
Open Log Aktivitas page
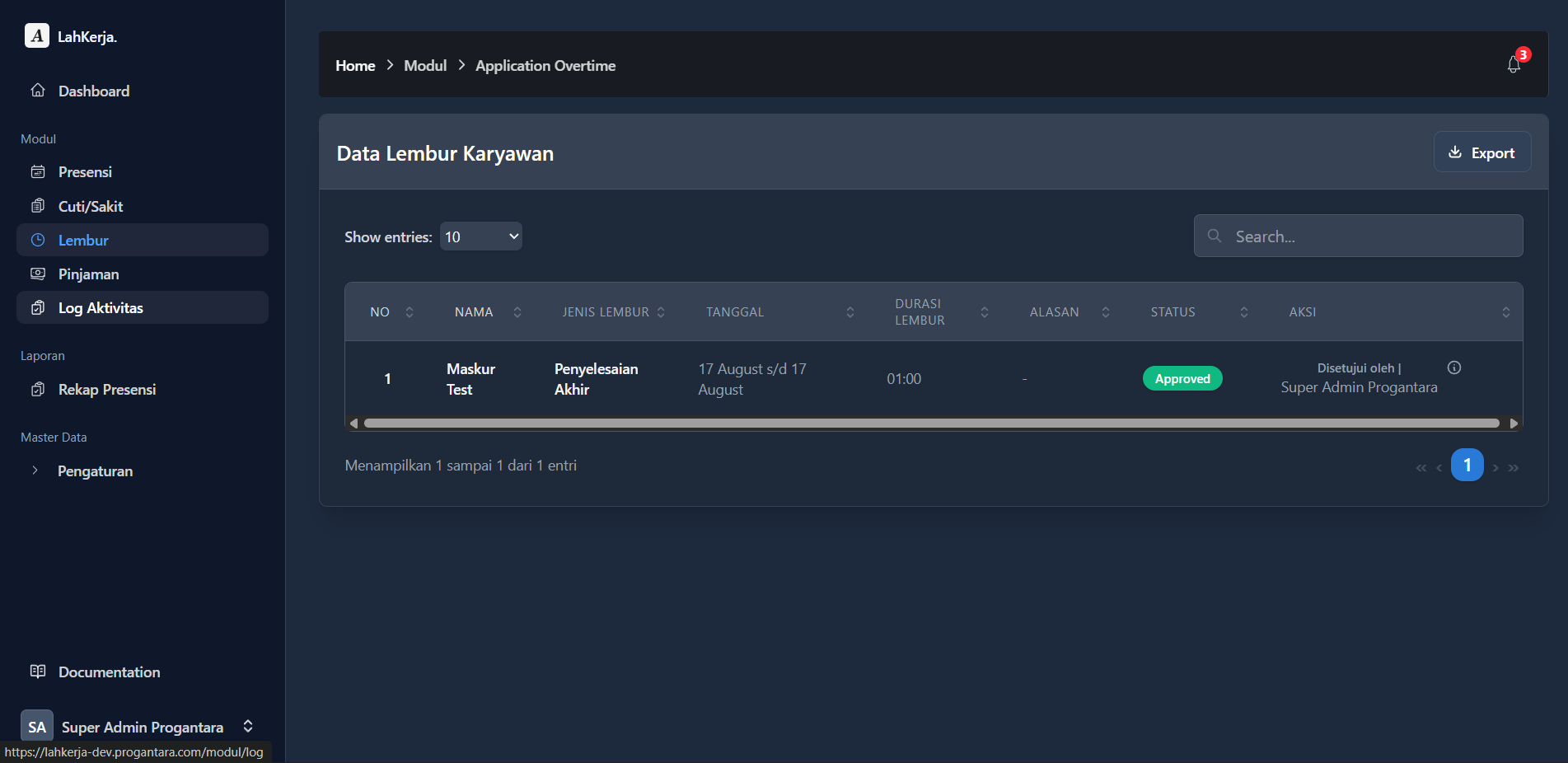[101, 307]
